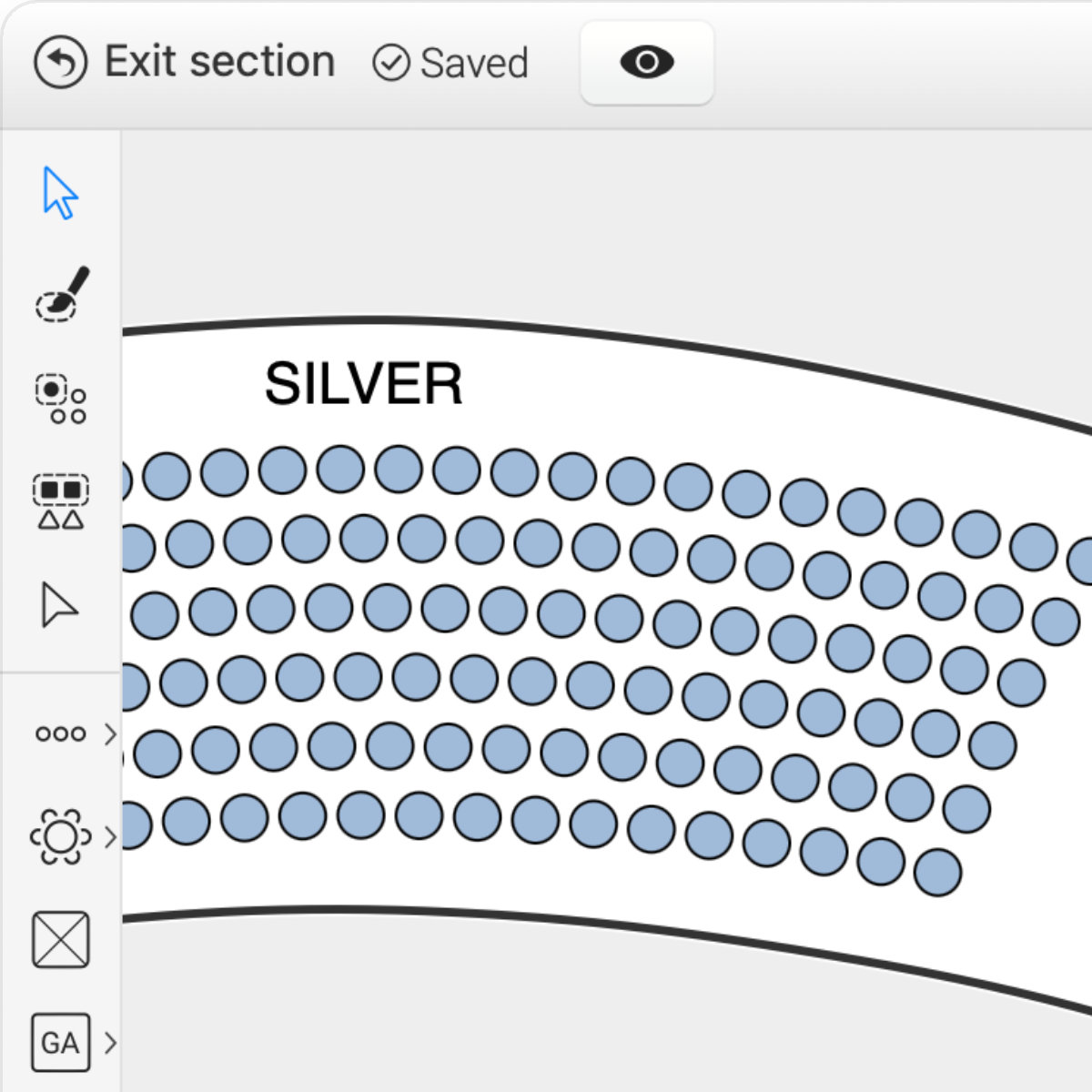Select the brush selection tool
1092x1092 pixels.
pyautogui.click(x=61, y=295)
